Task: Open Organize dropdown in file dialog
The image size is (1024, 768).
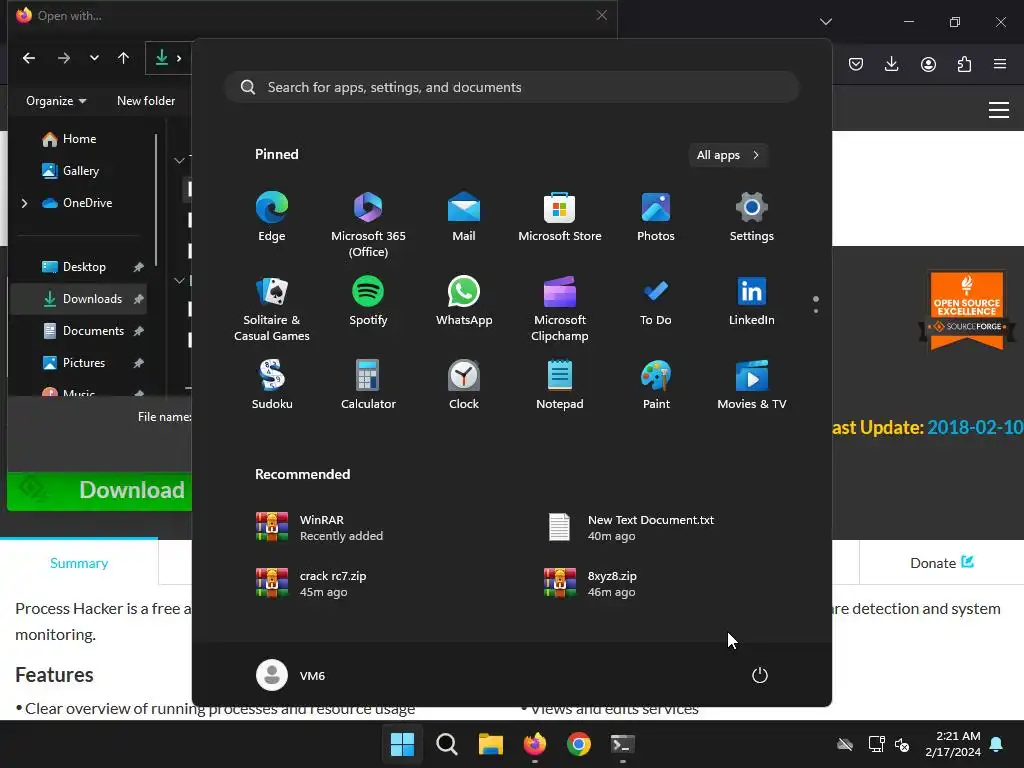Action: tap(56, 101)
